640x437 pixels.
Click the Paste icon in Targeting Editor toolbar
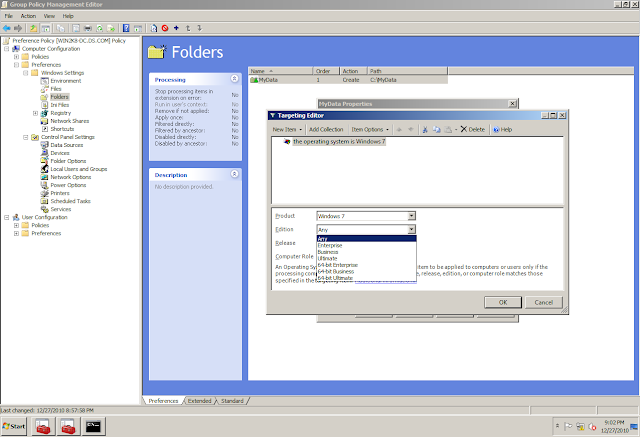[448, 129]
